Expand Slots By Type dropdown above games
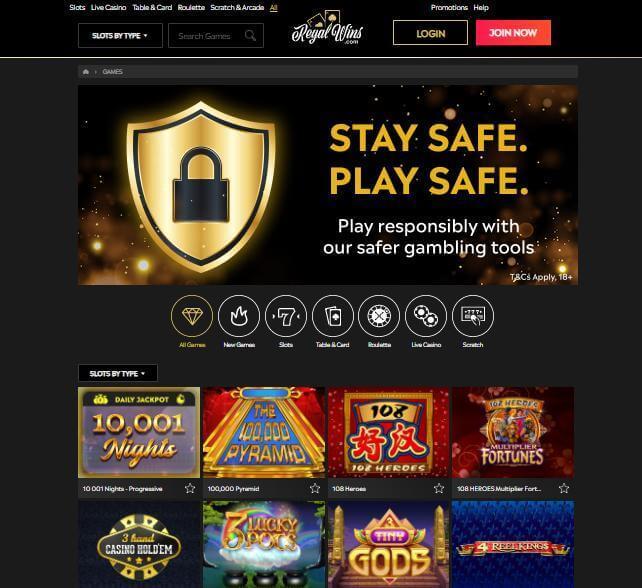Image resolution: width=642 pixels, height=588 pixels. click(118, 373)
